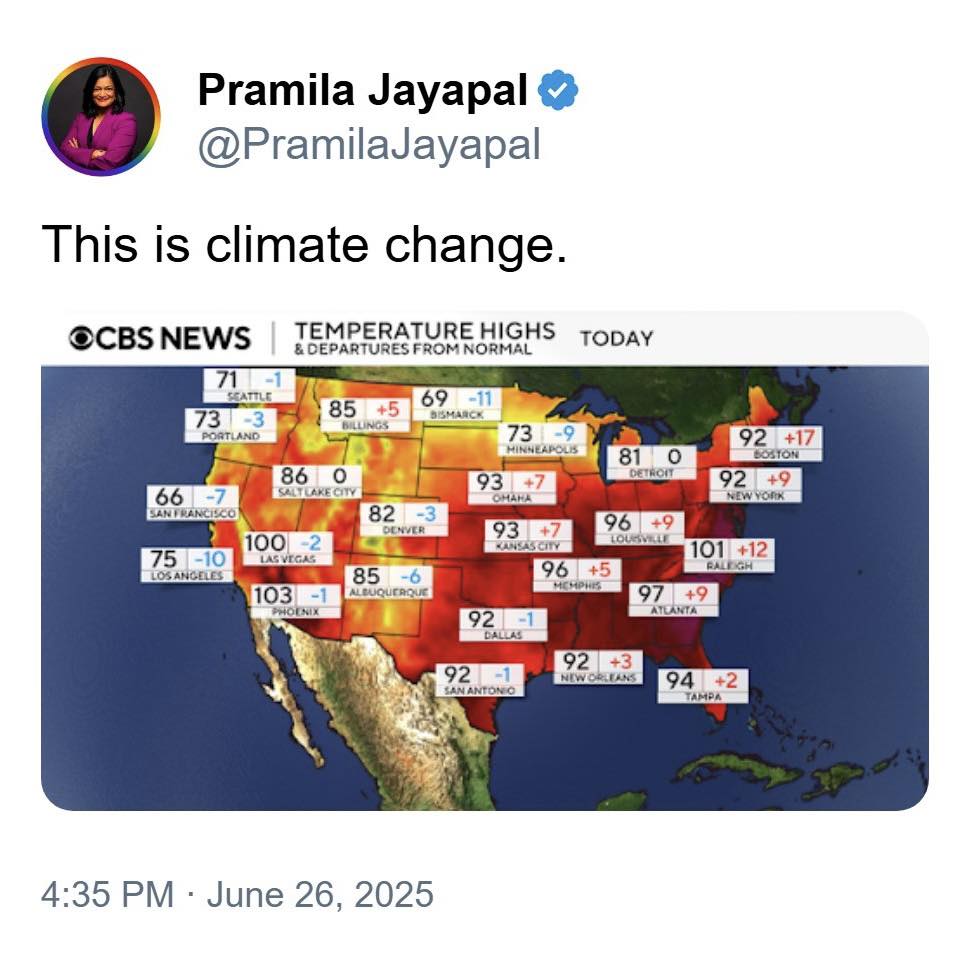Click the Boston 92 +17 temperature label
Viewport: 968px width, 968px height.
pos(776,443)
